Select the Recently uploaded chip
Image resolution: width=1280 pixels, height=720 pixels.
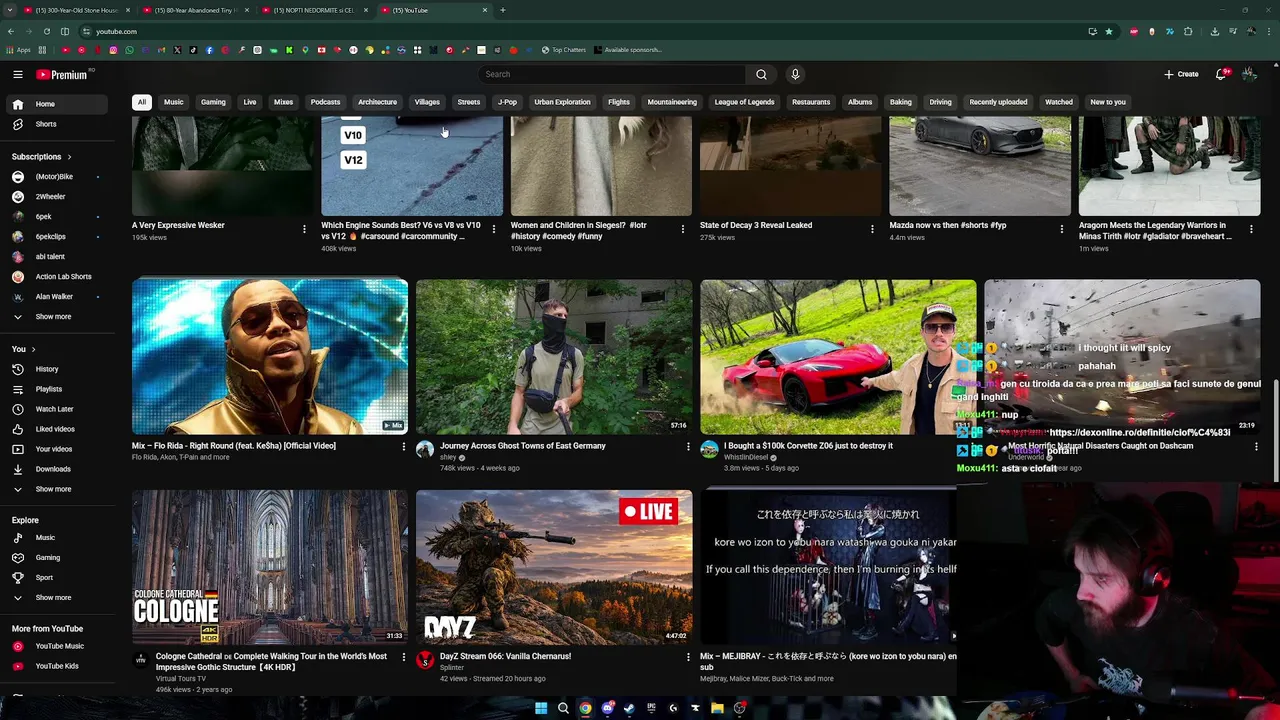tap(998, 102)
